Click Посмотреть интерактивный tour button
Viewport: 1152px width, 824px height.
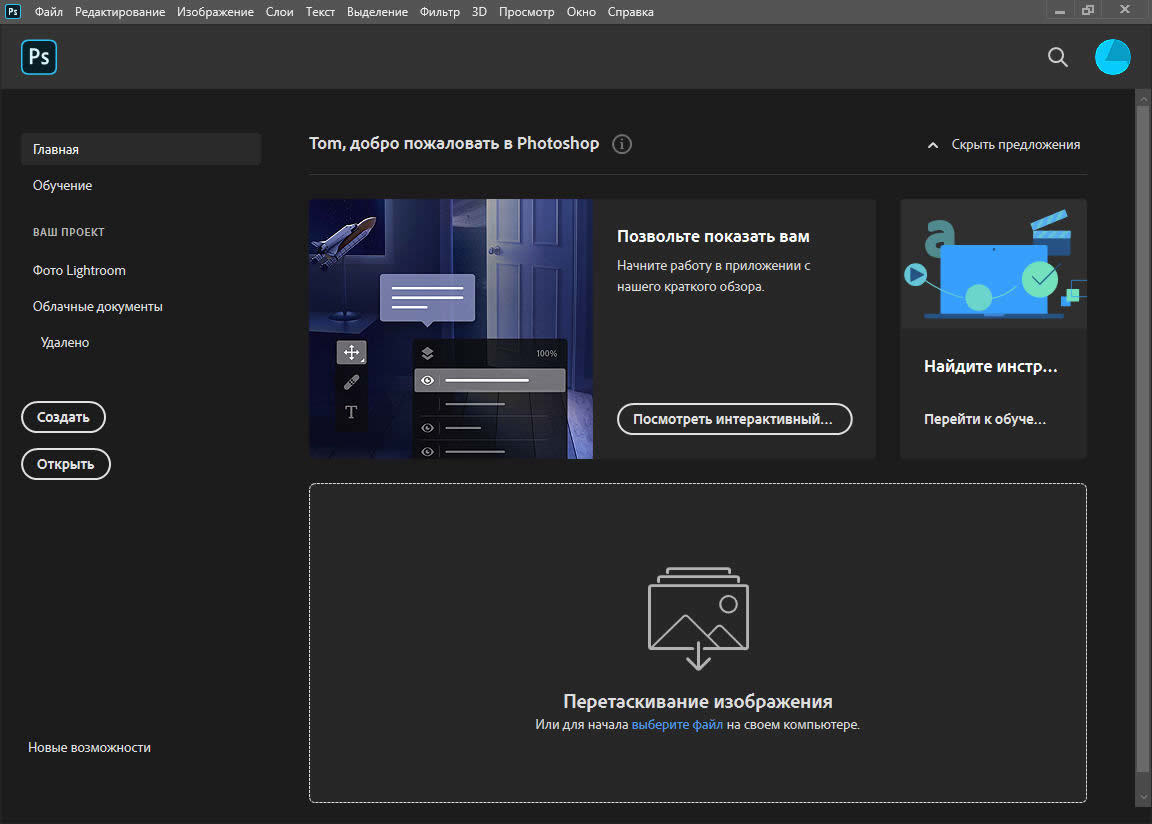point(734,419)
